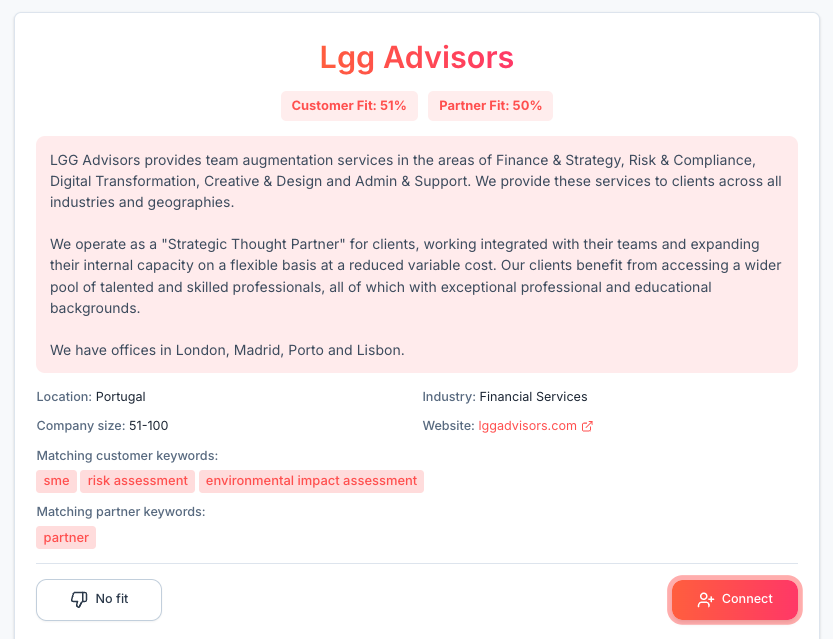Image resolution: width=833 pixels, height=639 pixels.
Task: Select the Partner Fit 50% badge
Action: (490, 106)
